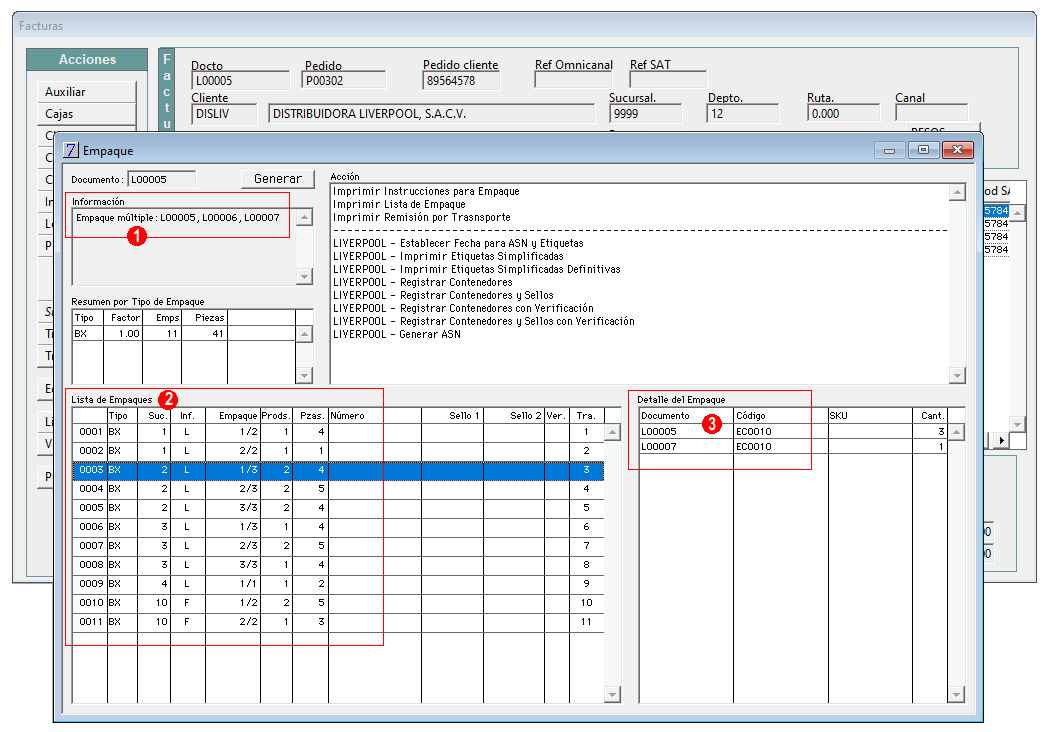The height and width of the screenshot is (732, 1047).
Task: Select Imprimir Remisión por Trasnsporte action
Action: point(421,217)
